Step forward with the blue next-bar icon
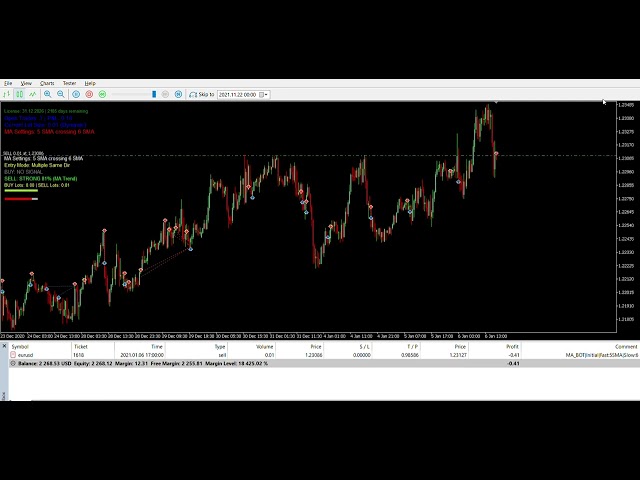The height and width of the screenshot is (480, 640). pos(178,94)
